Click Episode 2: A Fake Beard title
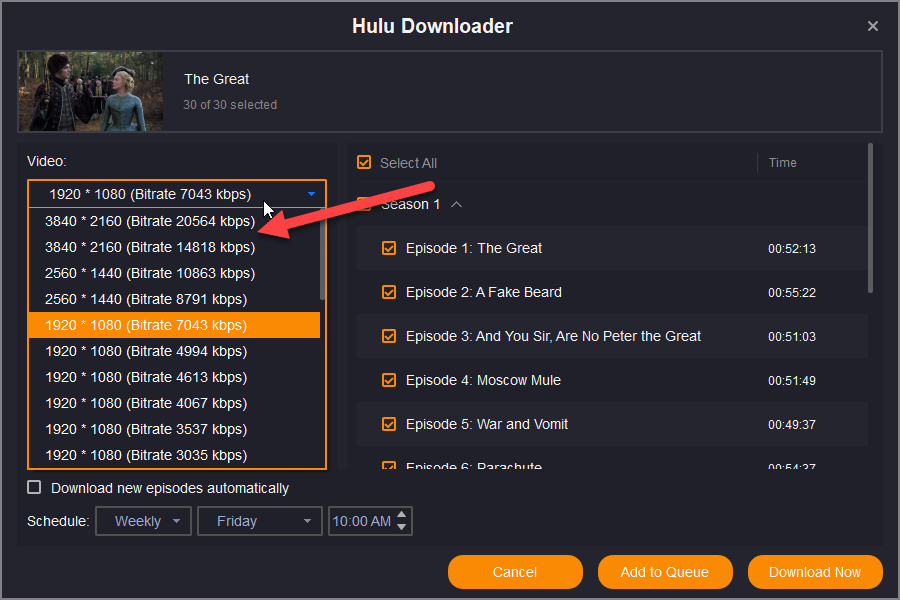Viewport: 900px width, 600px height. tap(483, 292)
